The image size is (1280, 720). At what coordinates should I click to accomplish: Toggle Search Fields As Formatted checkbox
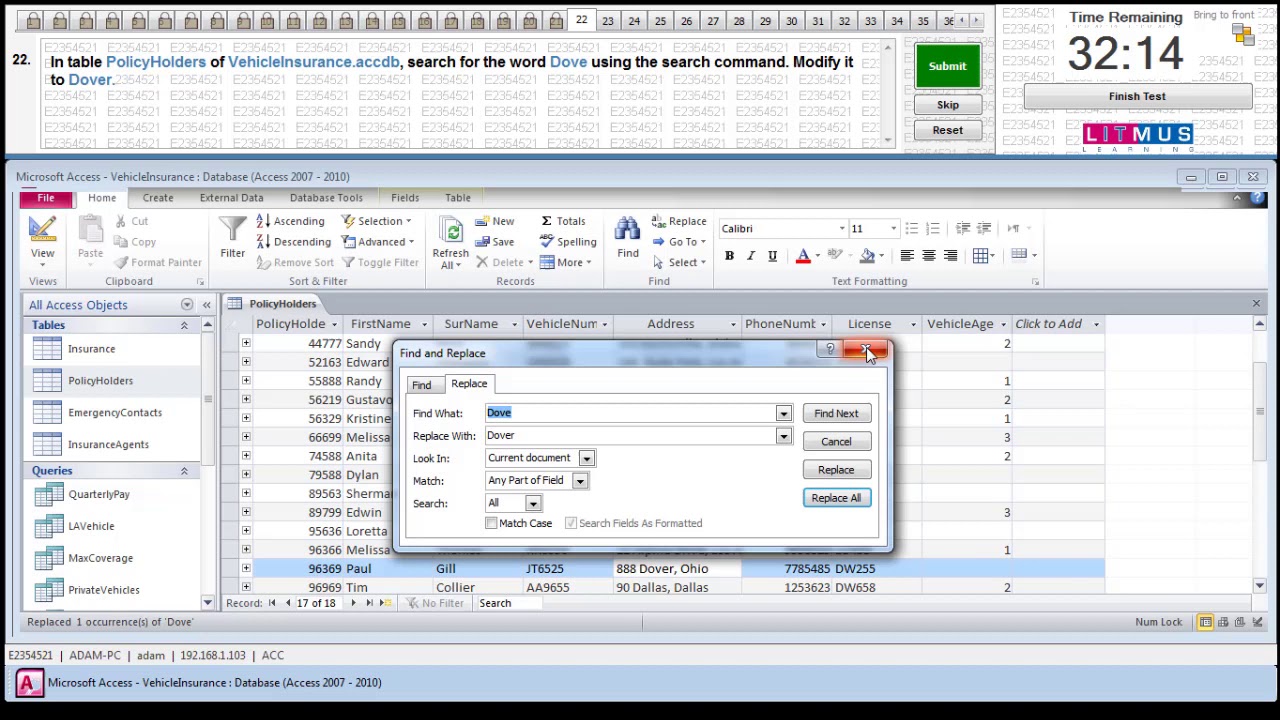pos(571,523)
